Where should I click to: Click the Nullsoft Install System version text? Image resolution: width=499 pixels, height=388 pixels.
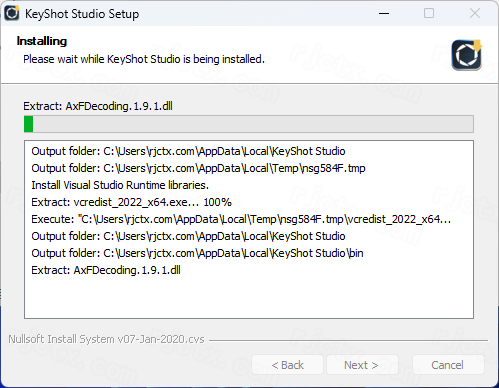point(106,339)
